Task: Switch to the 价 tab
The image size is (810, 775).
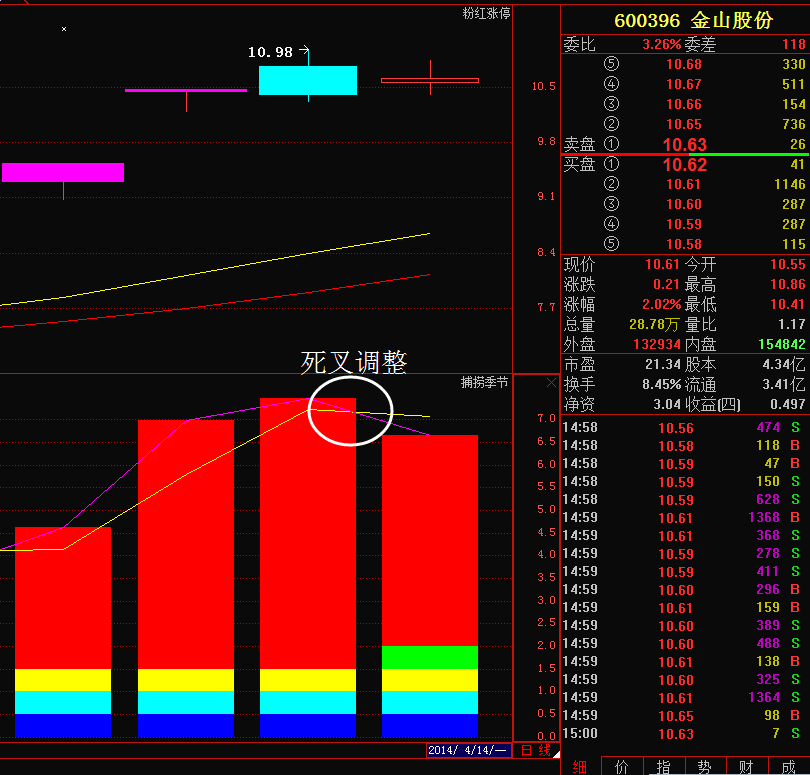Action: pyautogui.click(x=622, y=767)
